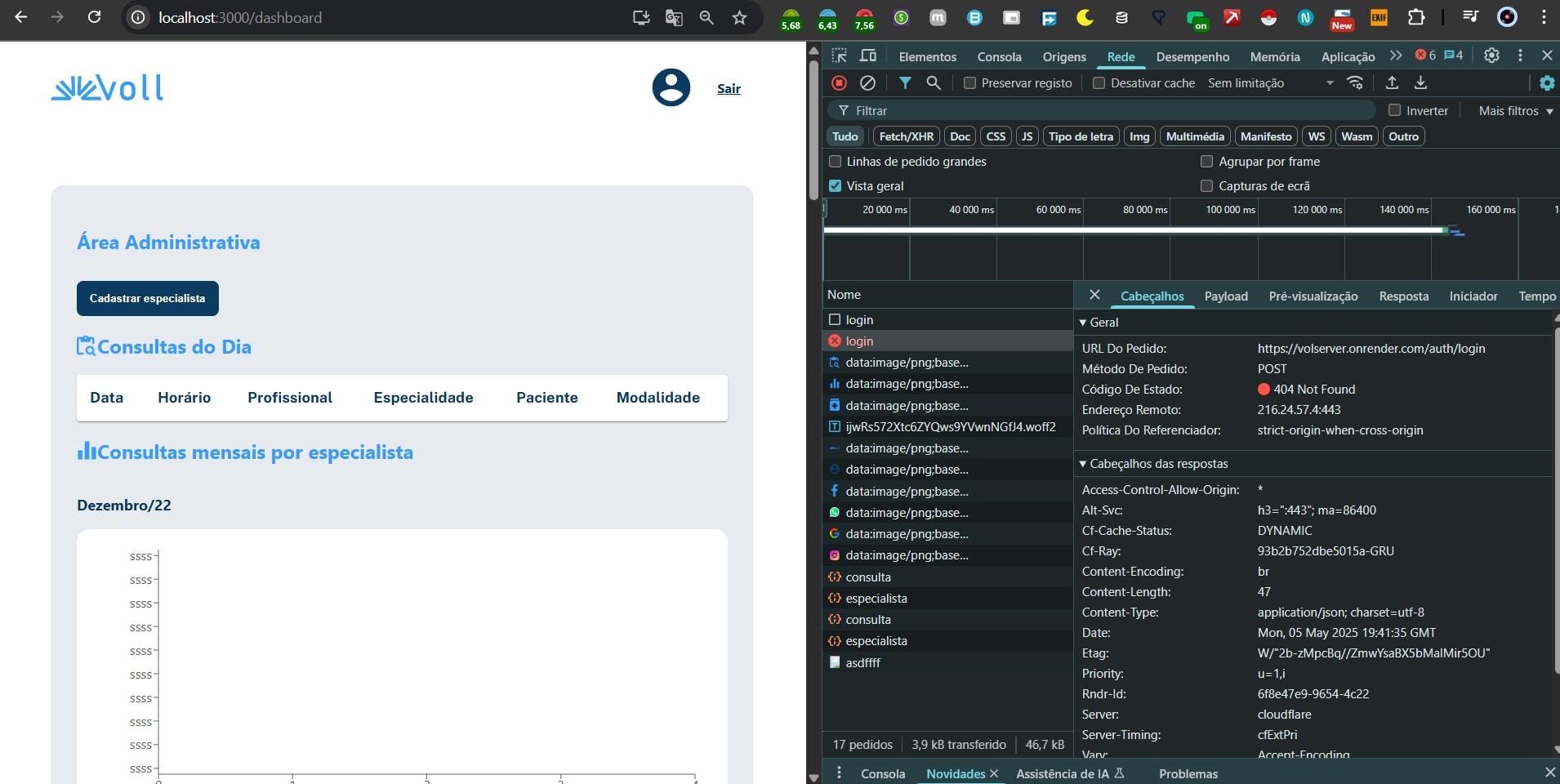Click the Cadastrar especialista button
1560x784 pixels.
tap(148, 298)
